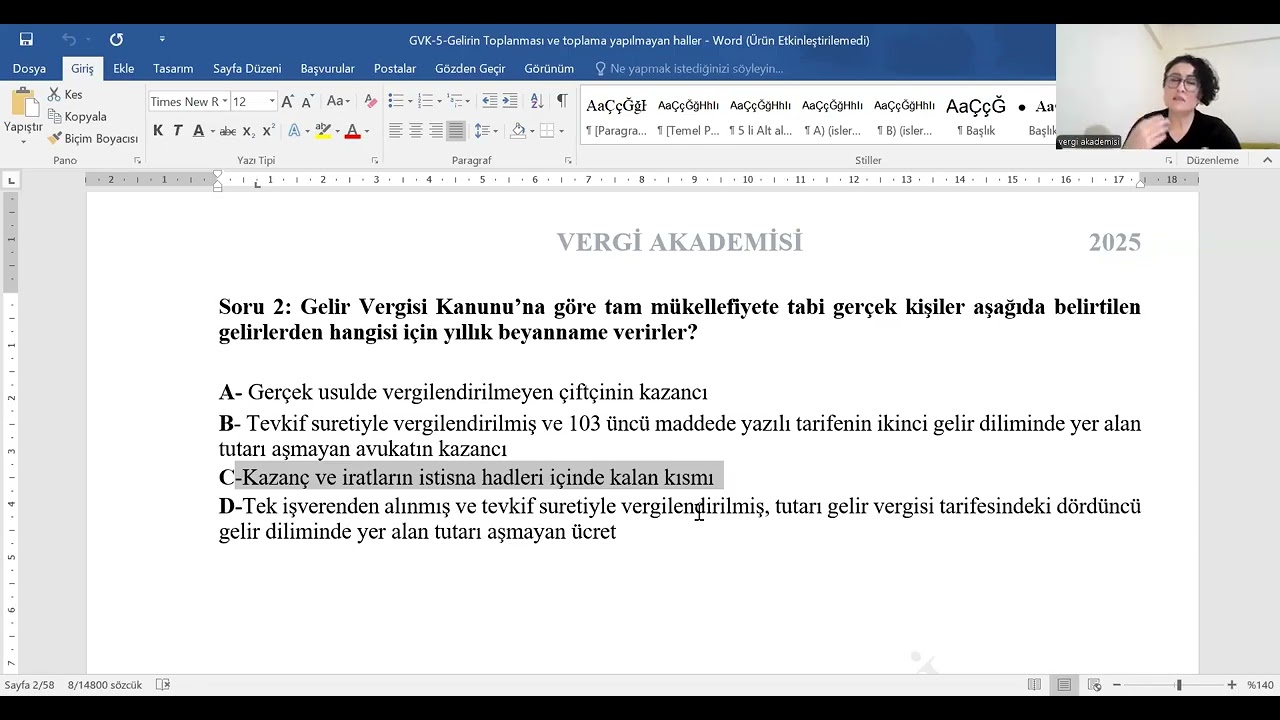Clear all formatting with the eraser icon
This screenshot has height=720, width=1280.
[x=371, y=102]
